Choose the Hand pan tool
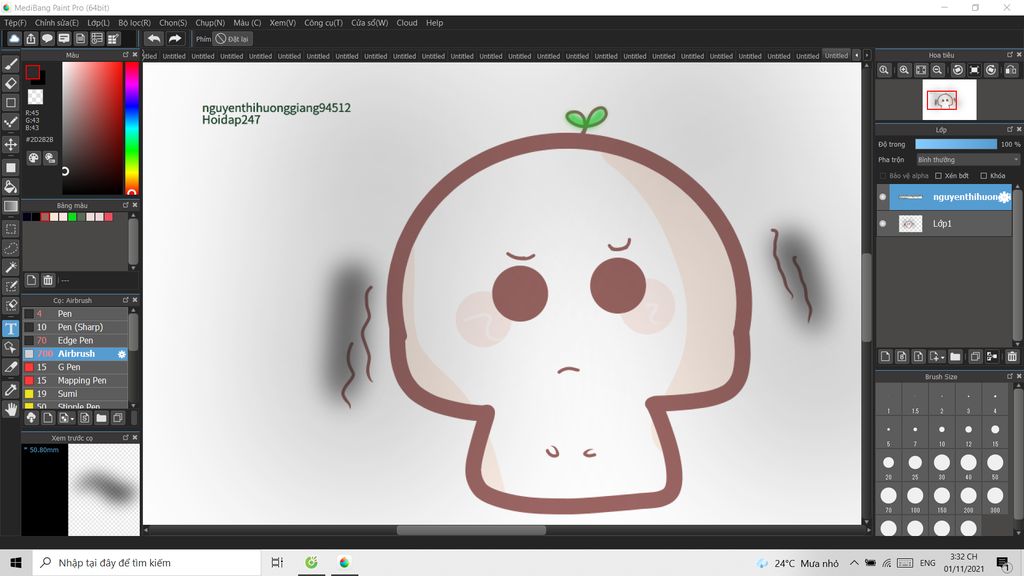 (x=10, y=409)
